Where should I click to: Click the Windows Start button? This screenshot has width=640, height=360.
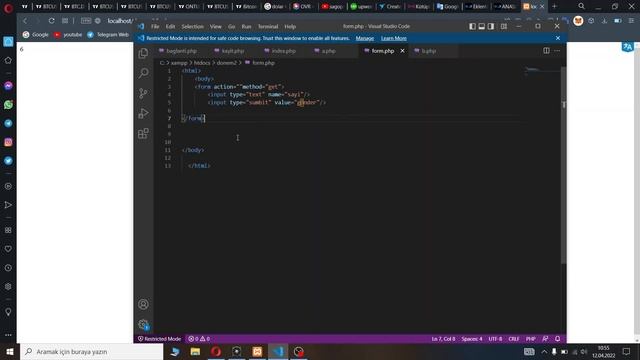10,351
